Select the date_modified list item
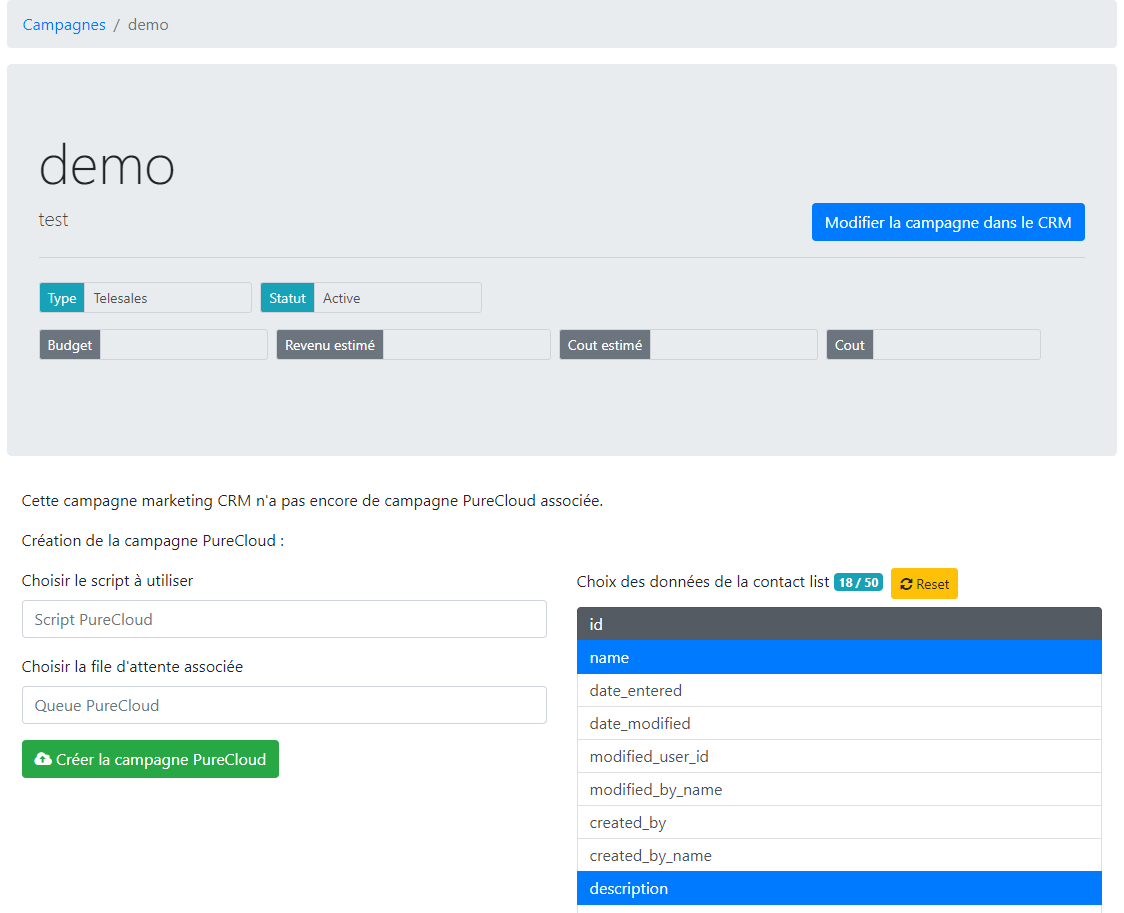The height and width of the screenshot is (913, 1124). pos(838,724)
